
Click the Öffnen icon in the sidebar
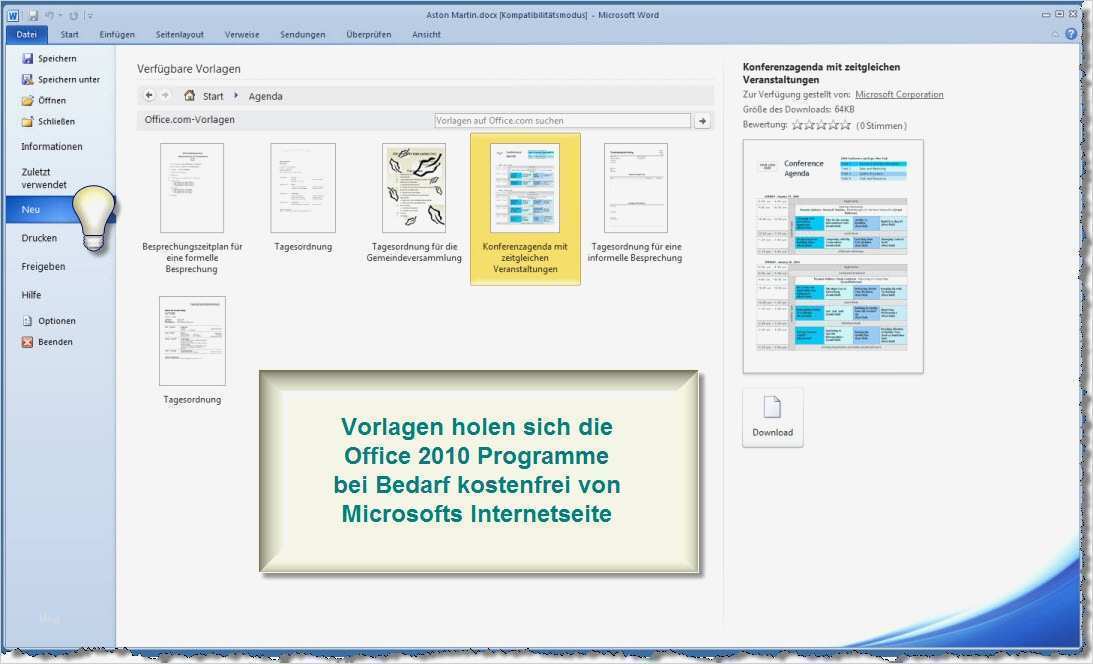(x=29, y=100)
